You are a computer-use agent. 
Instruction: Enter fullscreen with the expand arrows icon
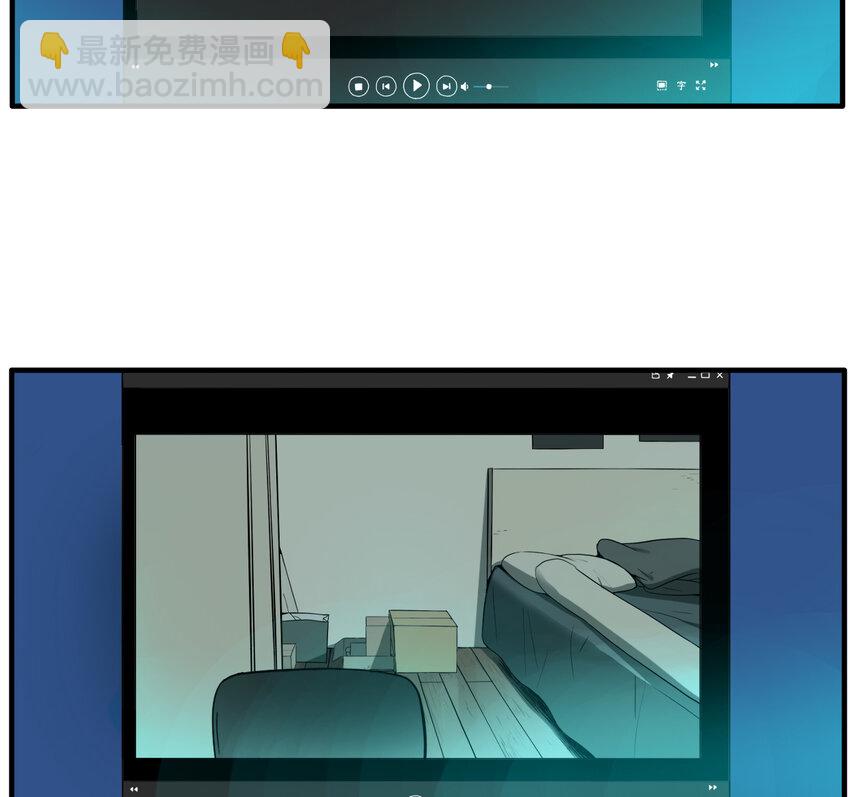coord(701,86)
